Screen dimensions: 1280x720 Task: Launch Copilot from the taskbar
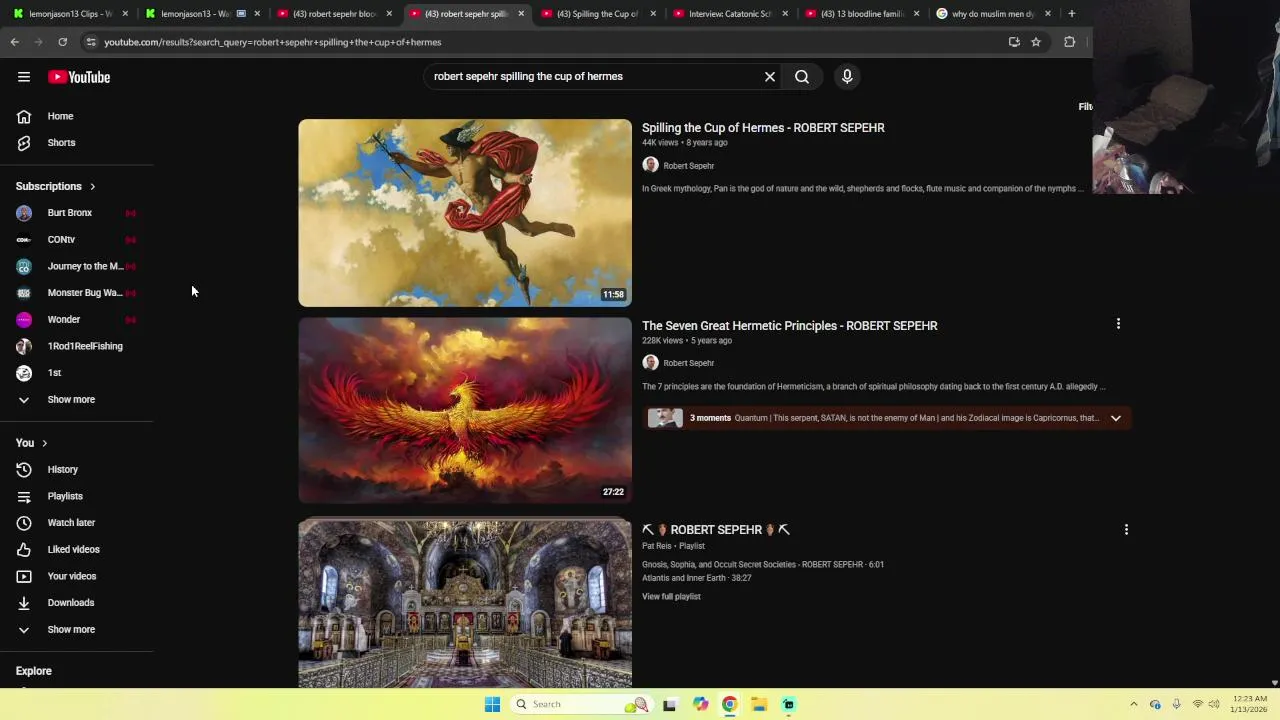[700, 704]
